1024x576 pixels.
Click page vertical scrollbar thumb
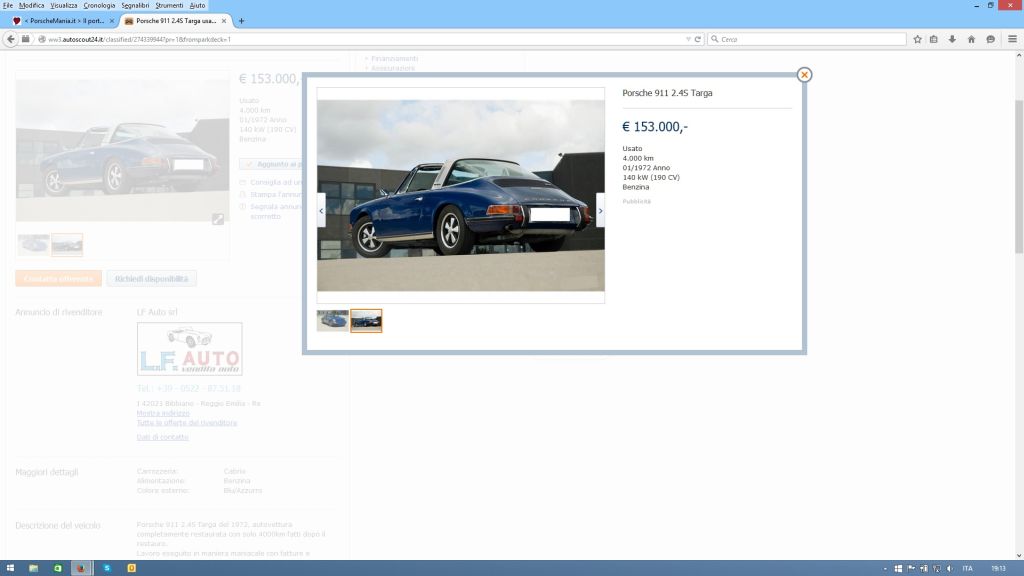[1019, 176]
